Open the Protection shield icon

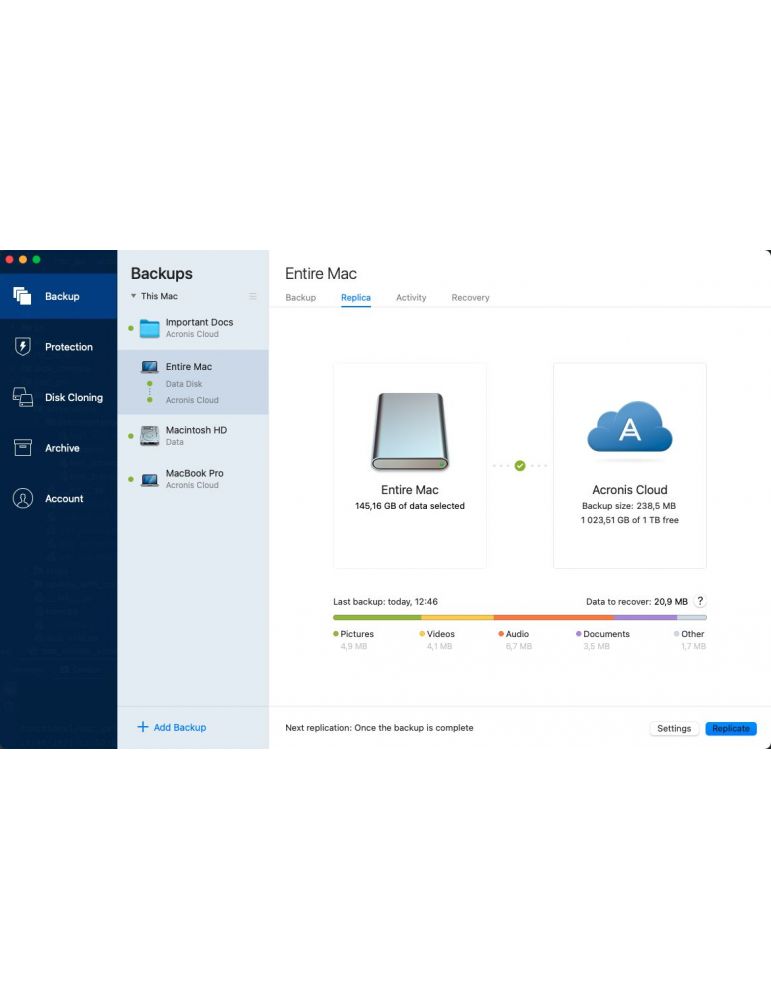coord(23,346)
